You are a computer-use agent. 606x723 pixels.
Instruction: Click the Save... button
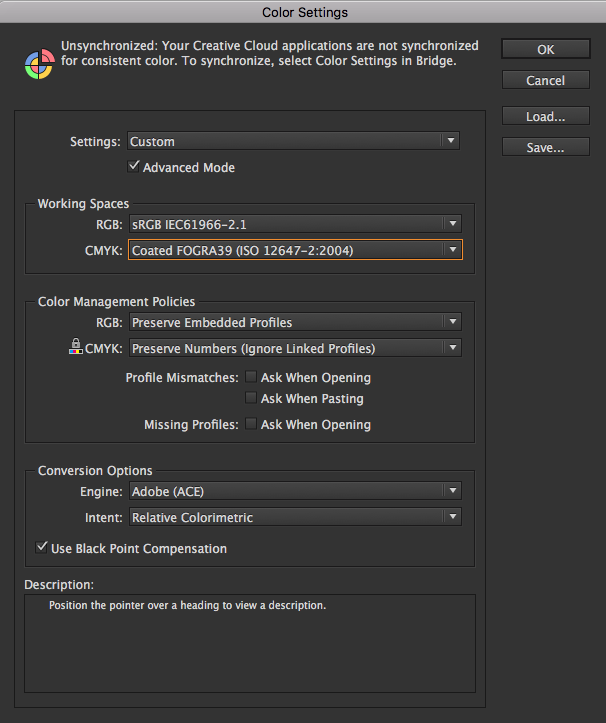click(x=546, y=147)
